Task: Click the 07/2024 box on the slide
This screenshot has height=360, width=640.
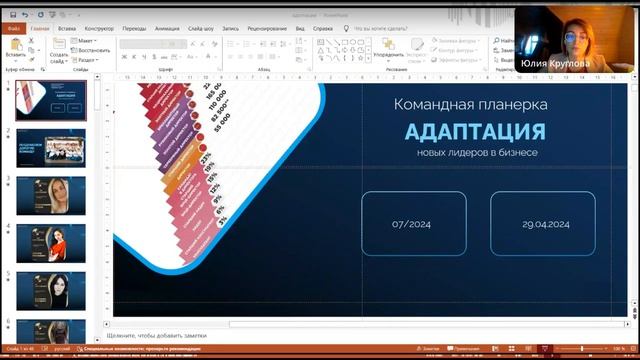Action: pyautogui.click(x=414, y=224)
